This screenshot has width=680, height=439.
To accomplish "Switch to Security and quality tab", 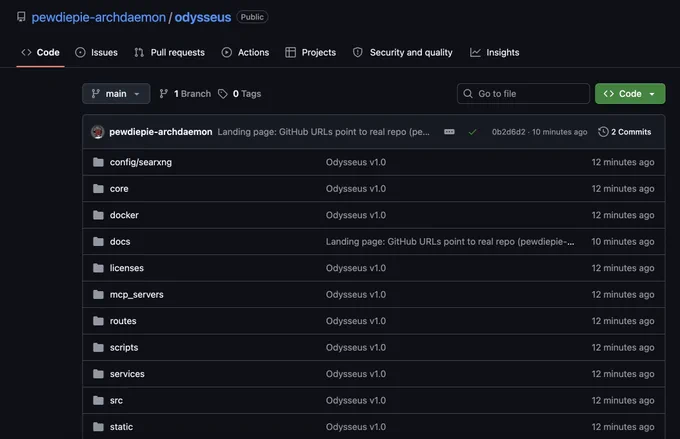I will 402,52.
